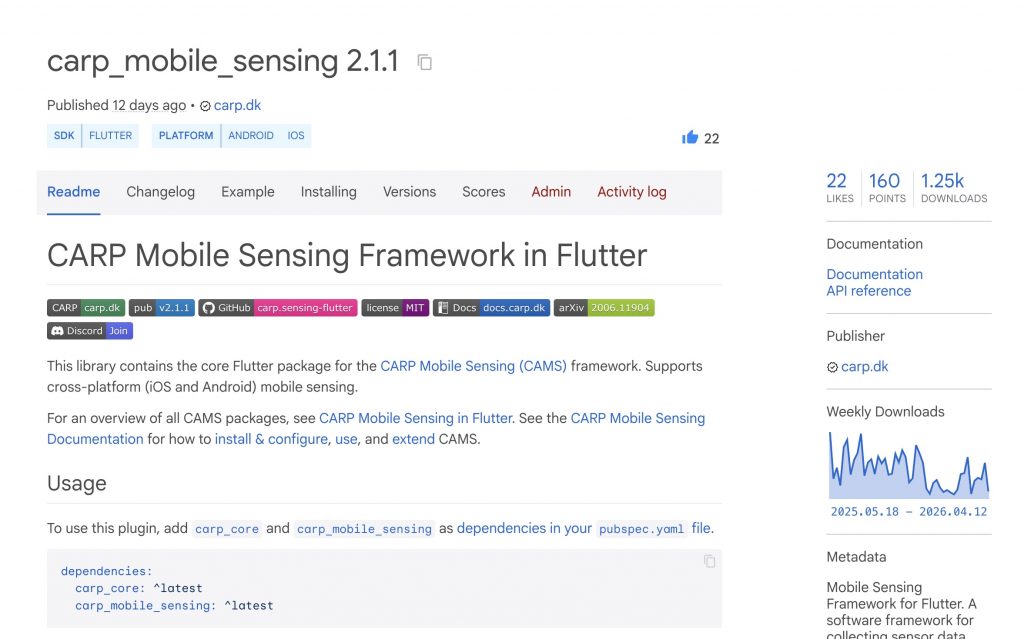Click the ANDROID platform tag
The width and height of the screenshot is (1024, 639).
(250, 136)
